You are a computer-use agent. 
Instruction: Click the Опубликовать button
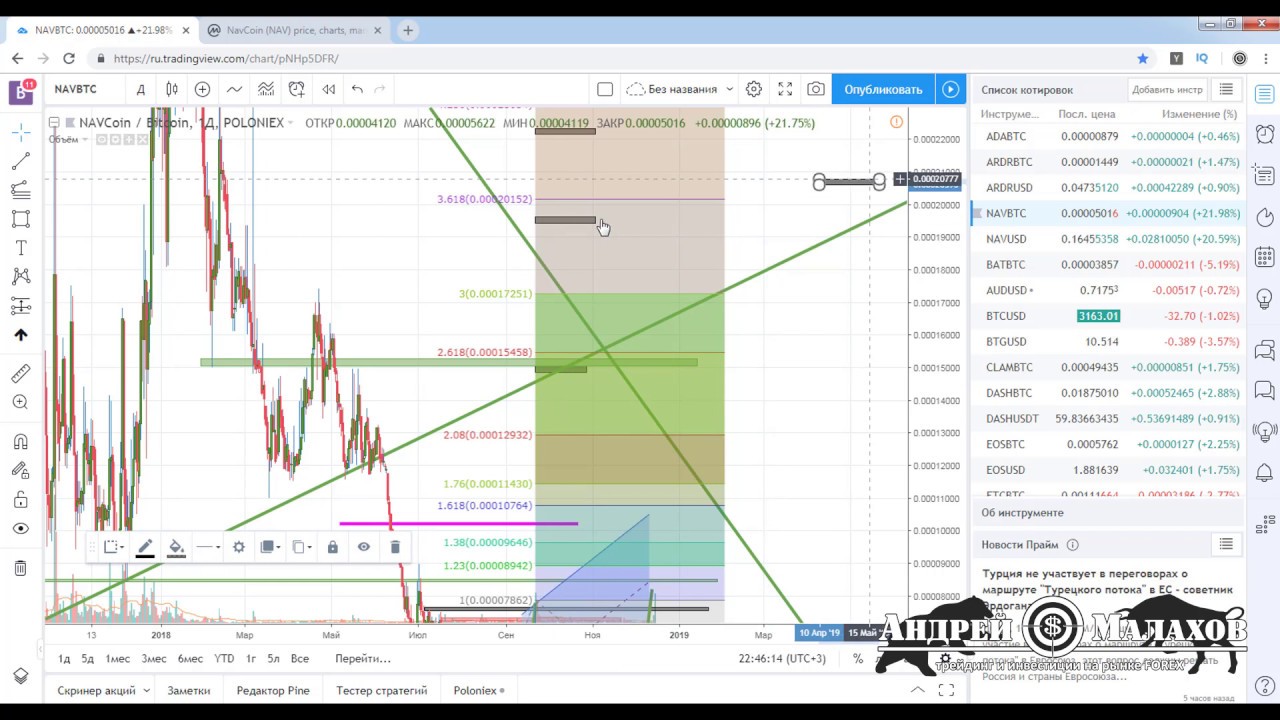883,89
